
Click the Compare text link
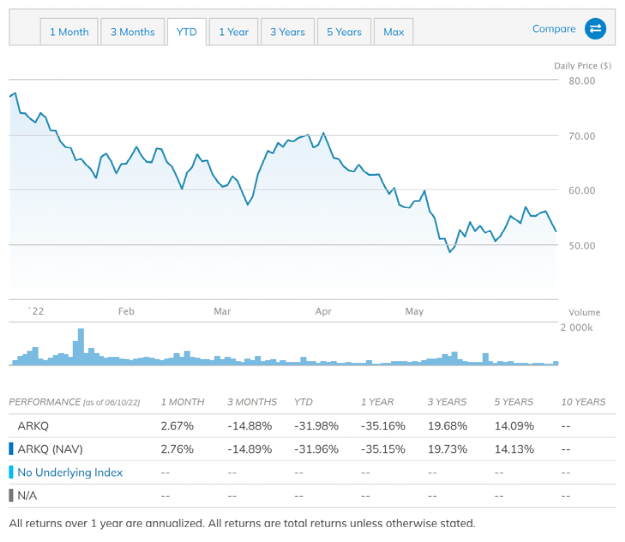point(554,29)
